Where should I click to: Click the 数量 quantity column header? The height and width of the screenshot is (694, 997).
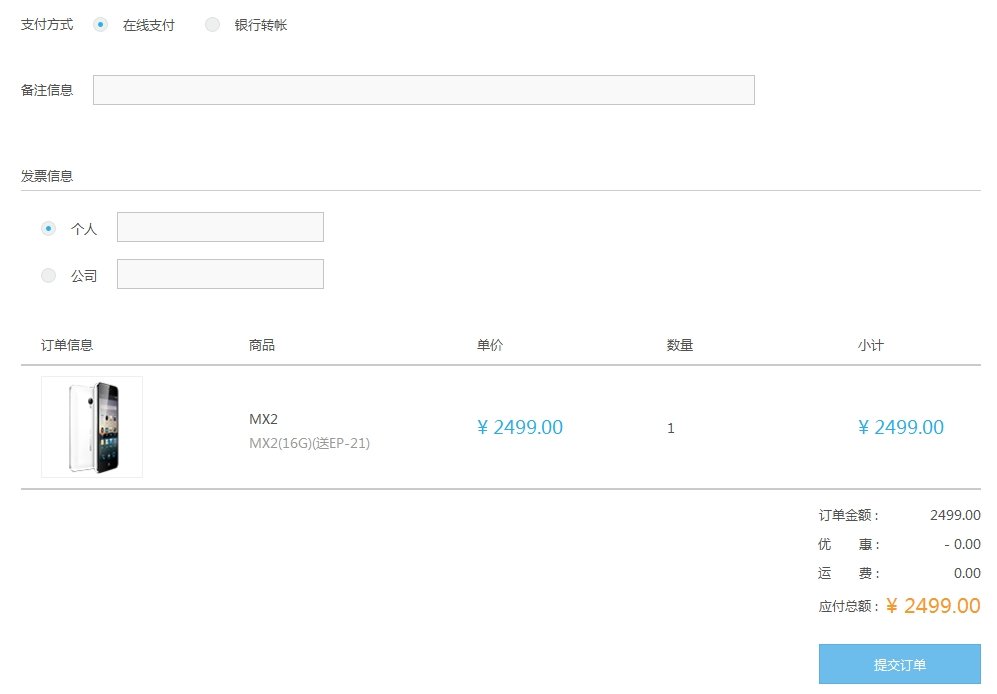click(x=679, y=344)
